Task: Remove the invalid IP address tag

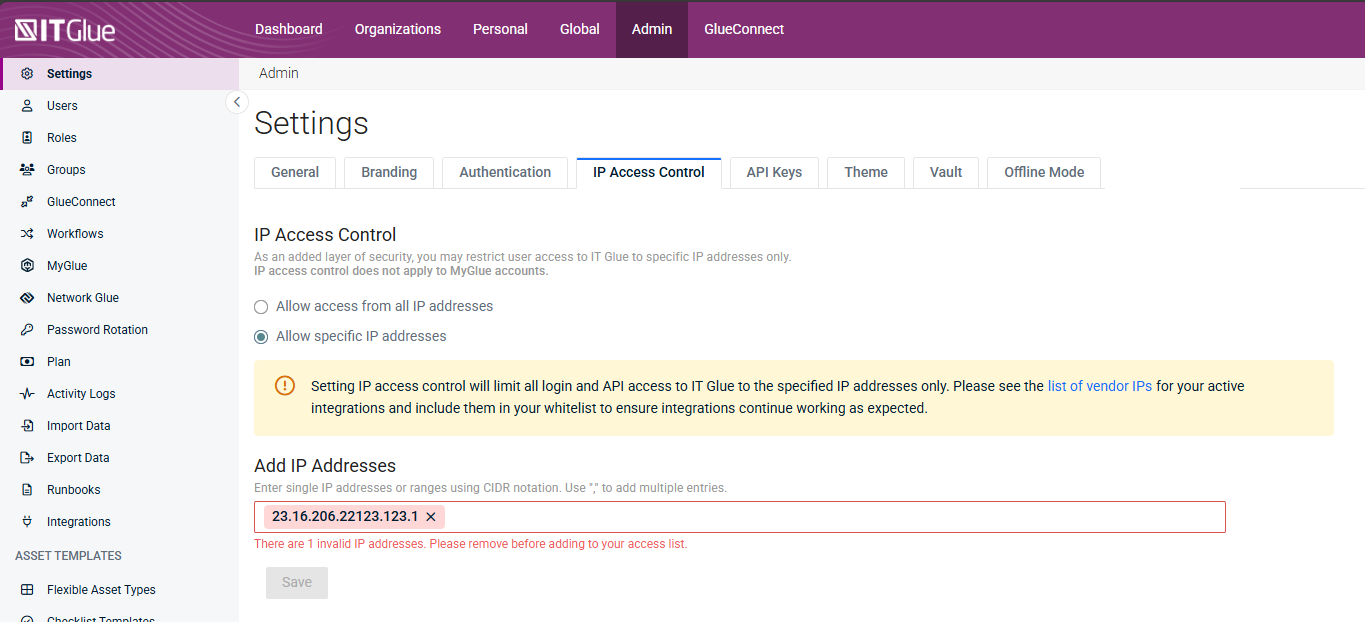Action: pyautogui.click(x=431, y=517)
